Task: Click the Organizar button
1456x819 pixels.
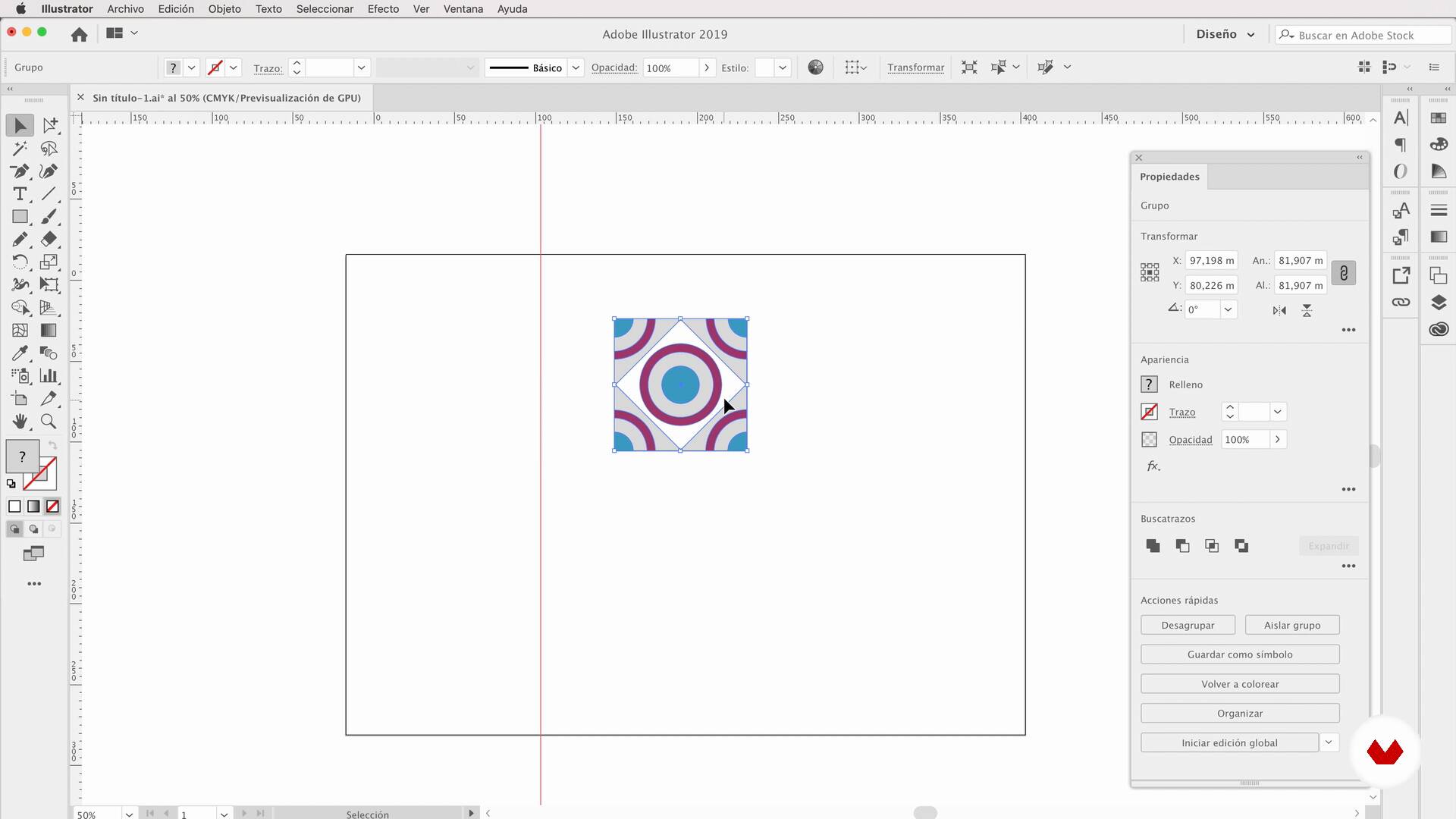Action: tap(1240, 714)
